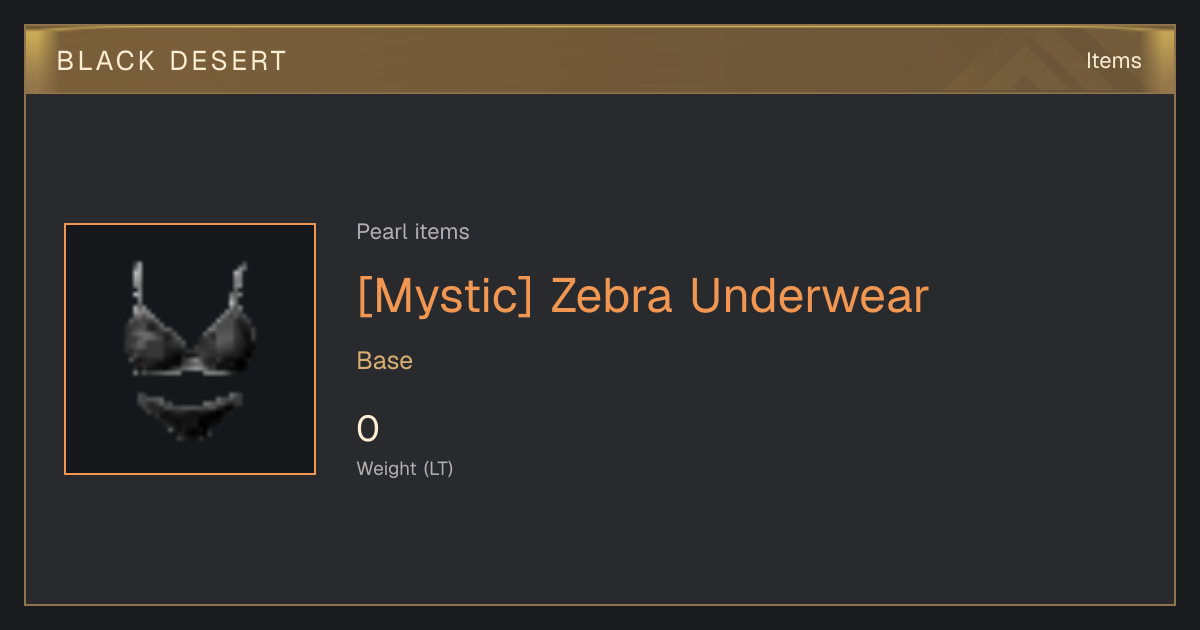Click the gold header banner center
This screenshot has width=1200, height=630.
click(600, 60)
